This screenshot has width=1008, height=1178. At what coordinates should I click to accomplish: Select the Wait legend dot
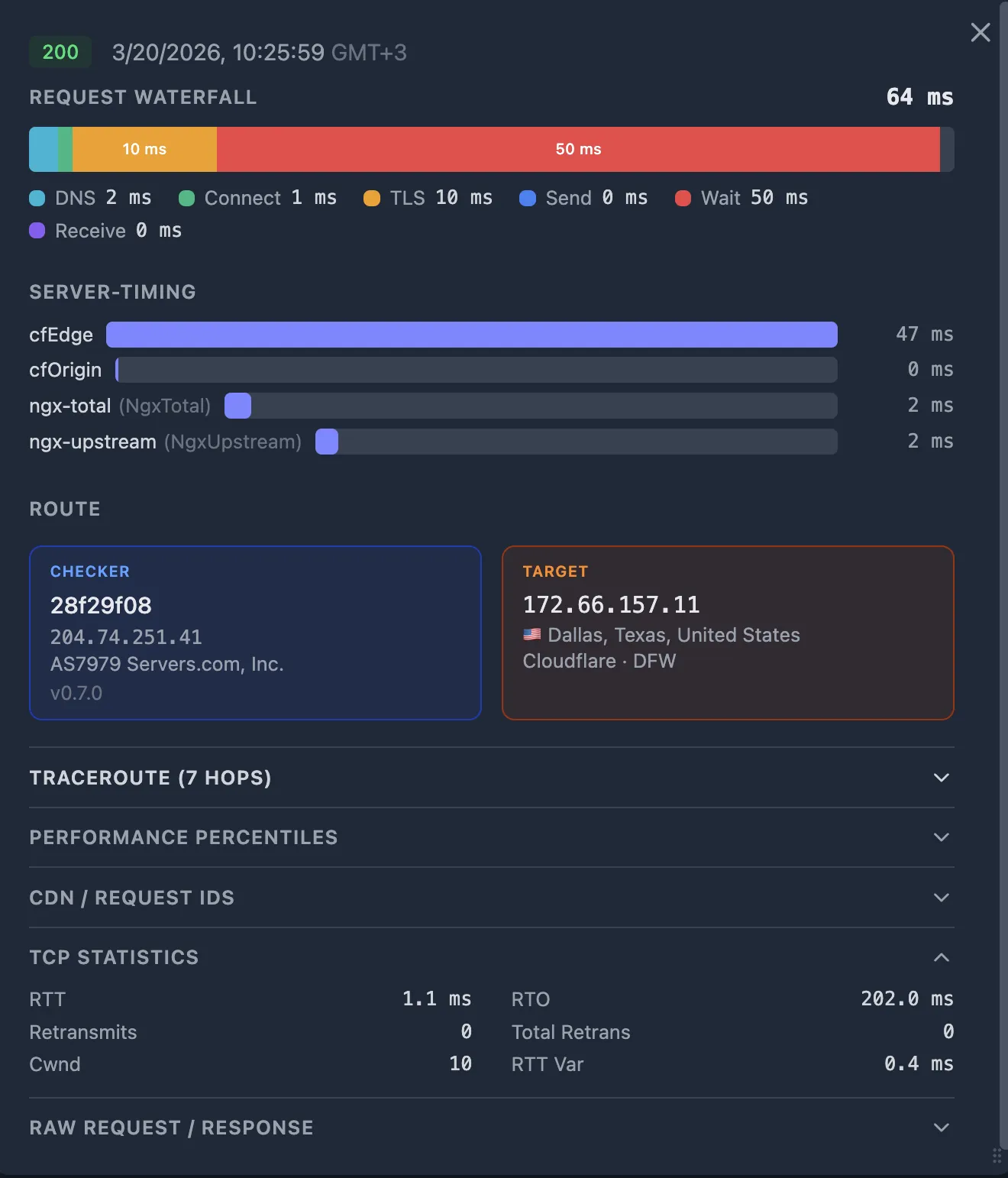683,198
